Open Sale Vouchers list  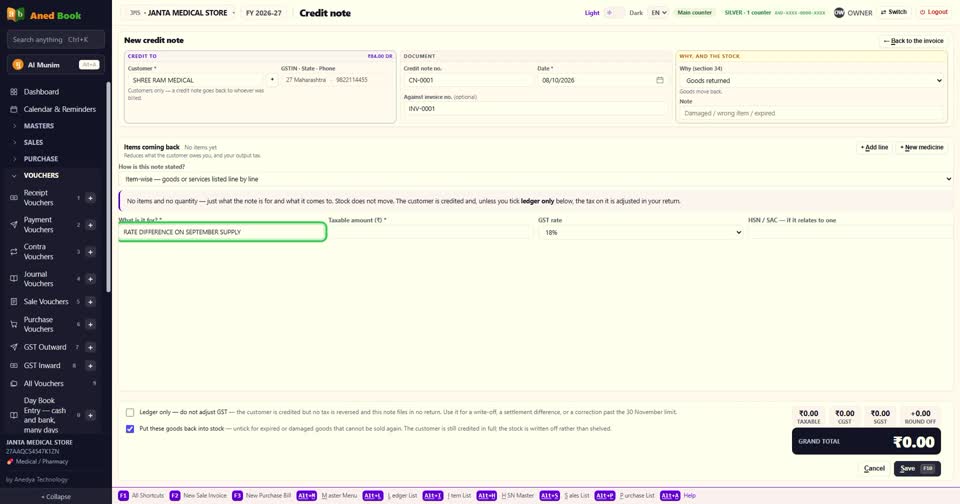click(46, 301)
